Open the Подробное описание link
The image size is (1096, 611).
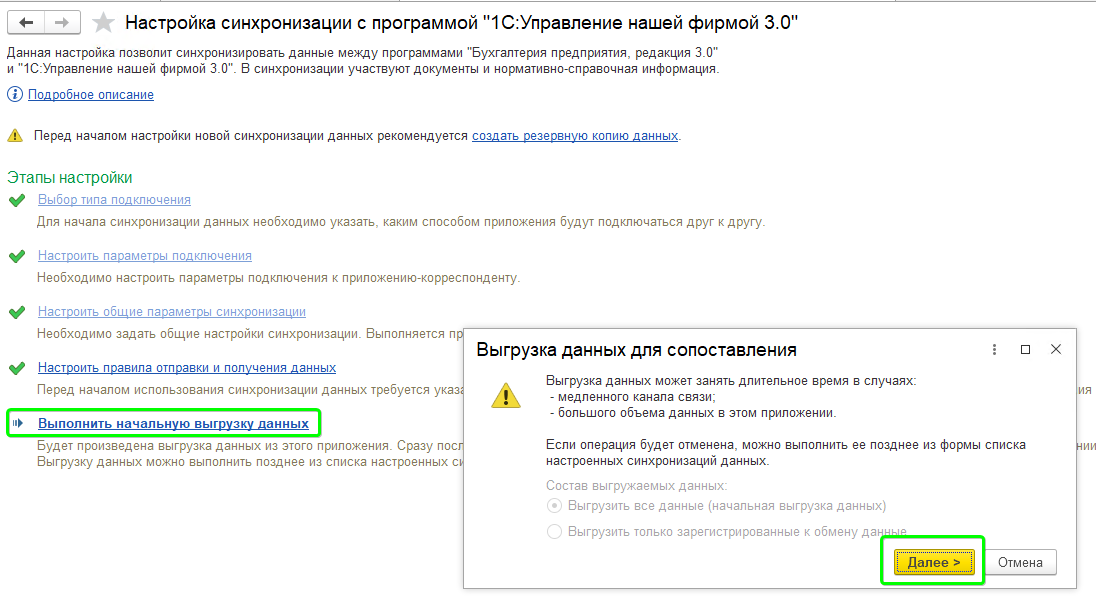91,94
